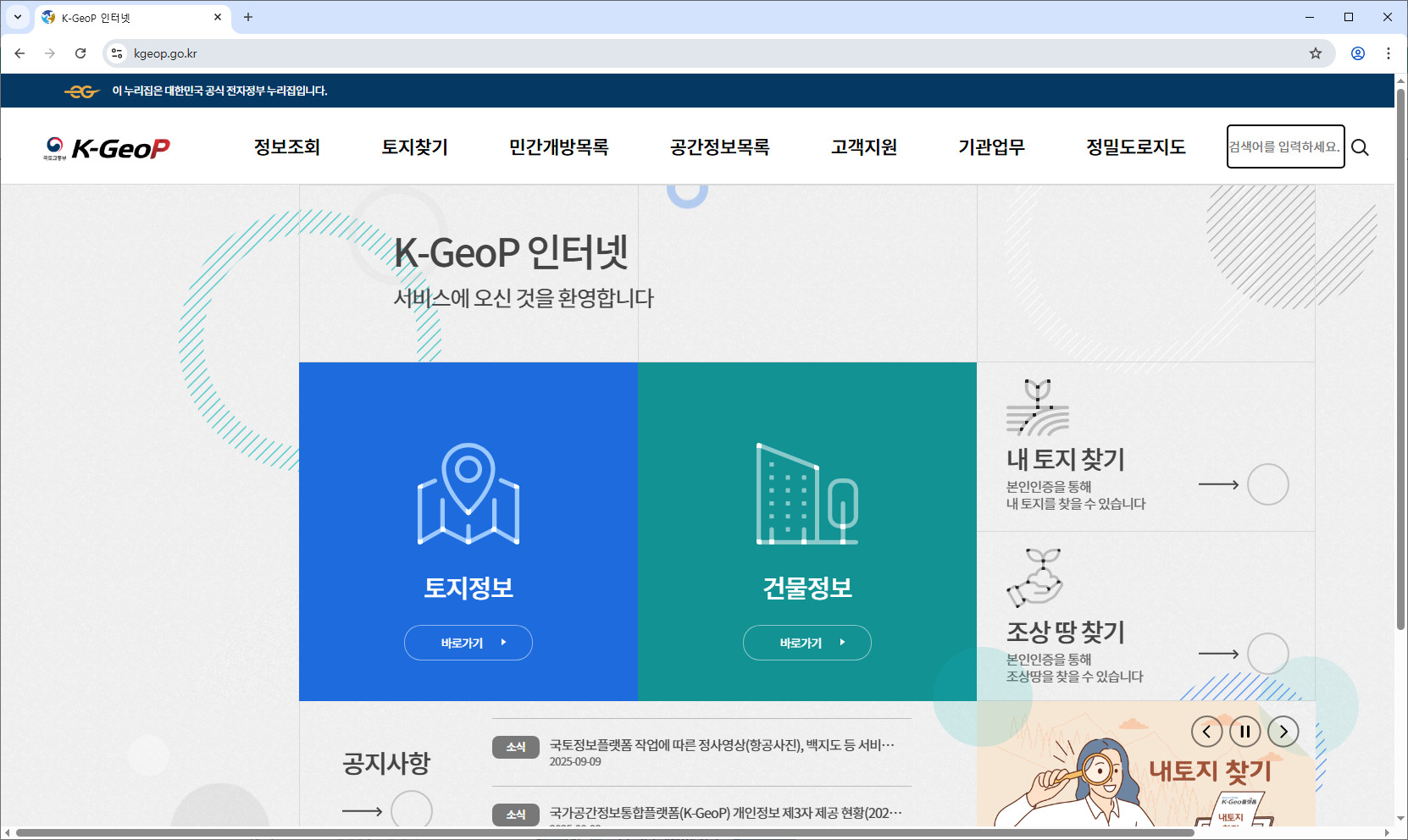Click 바로가기 button under 토지정보
This screenshot has height=840, width=1408.
point(468,643)
